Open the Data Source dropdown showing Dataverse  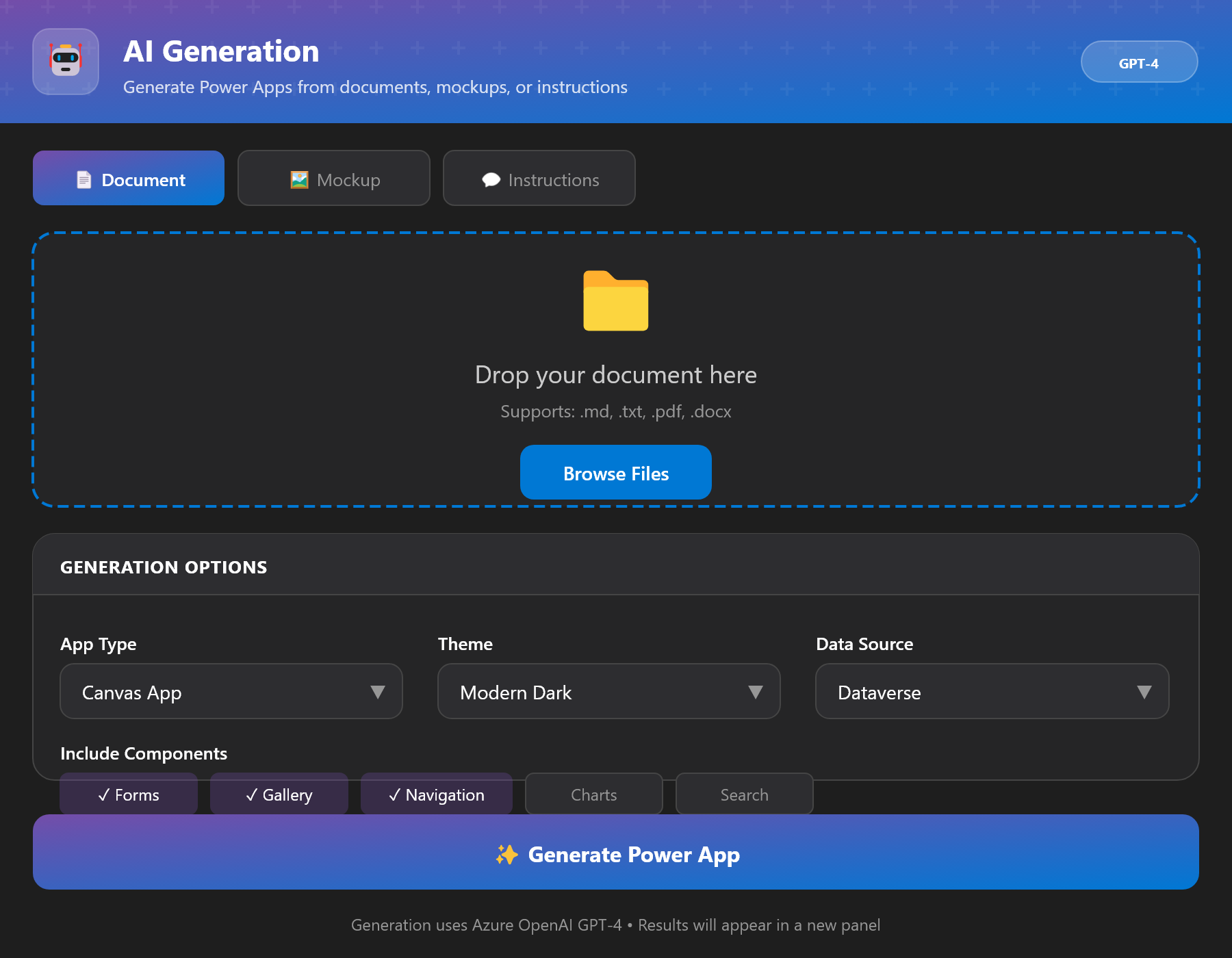coord(992,692)
